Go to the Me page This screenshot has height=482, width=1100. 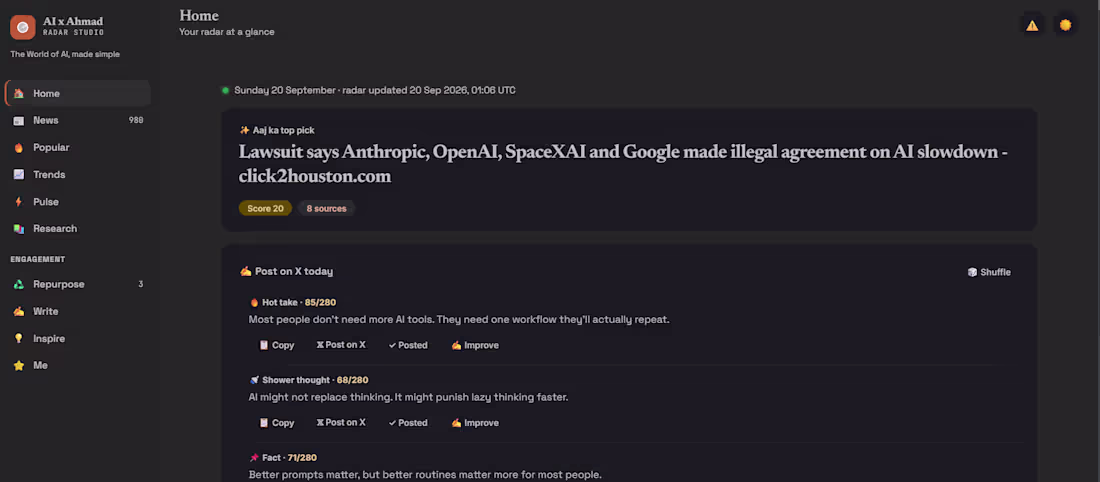(77, 366)
